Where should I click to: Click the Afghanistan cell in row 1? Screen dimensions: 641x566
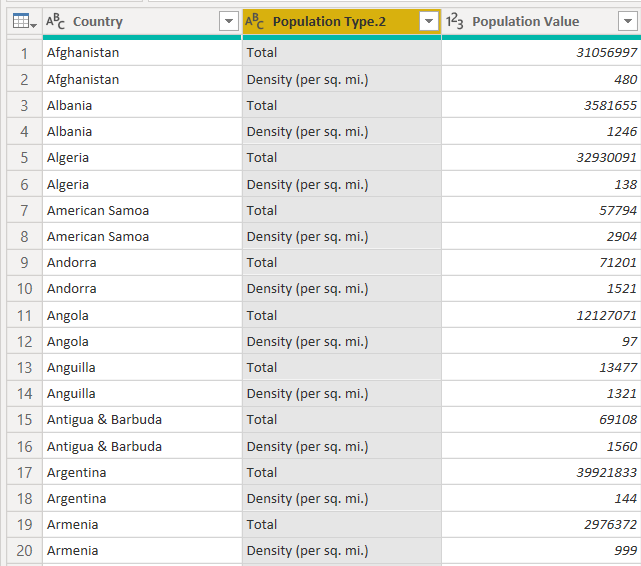[142, 53]
